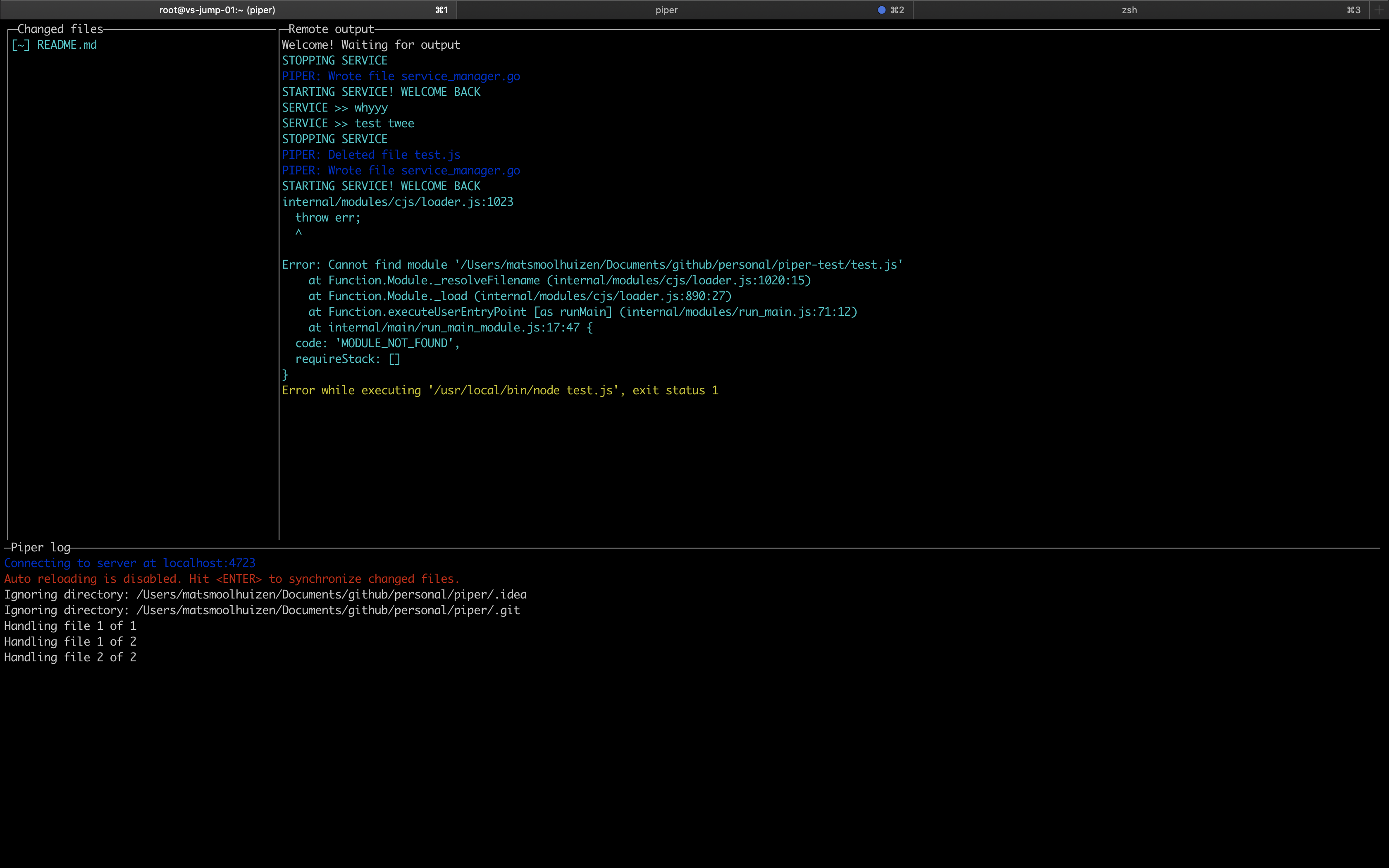Click the [~] modified marker beside README.md
The width and height of the screenshot is (1389, 868).
point(21,45)
